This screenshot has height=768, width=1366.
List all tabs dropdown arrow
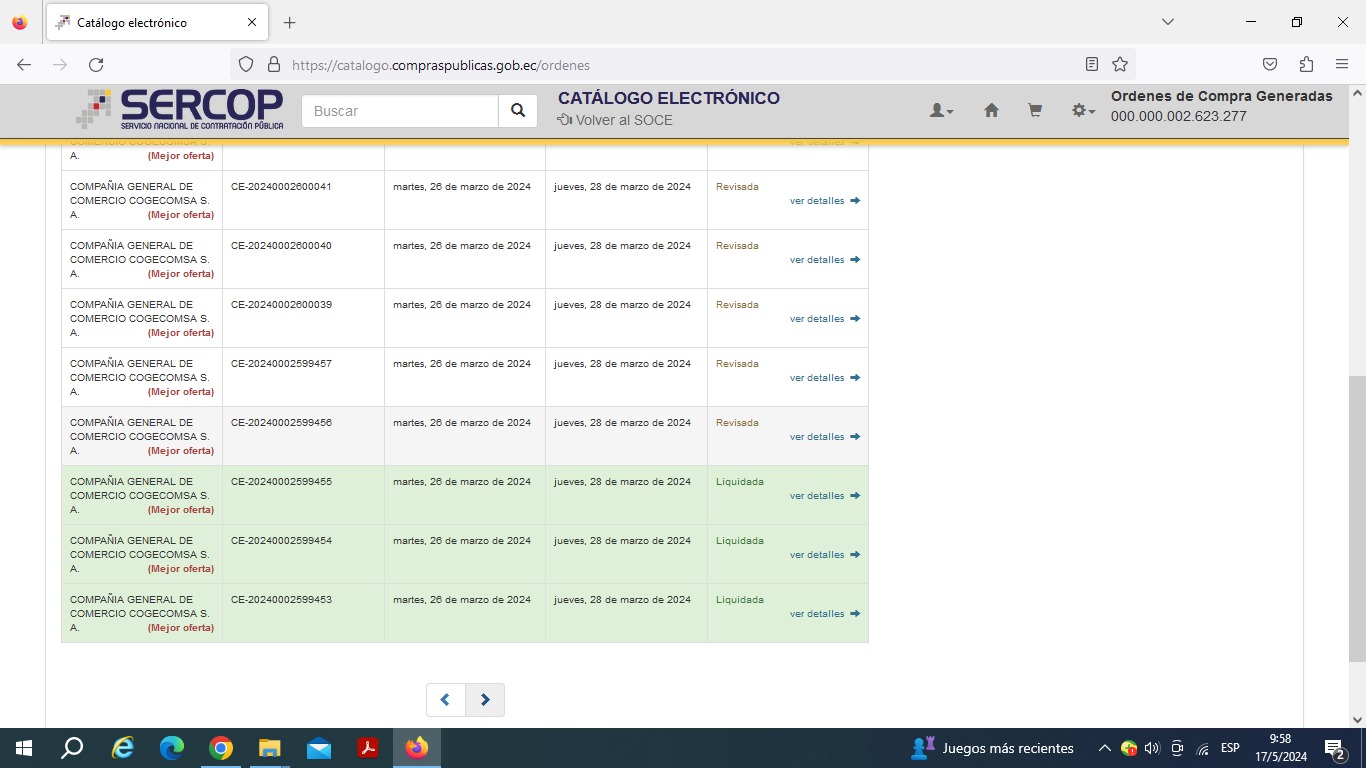point(1167,22)
